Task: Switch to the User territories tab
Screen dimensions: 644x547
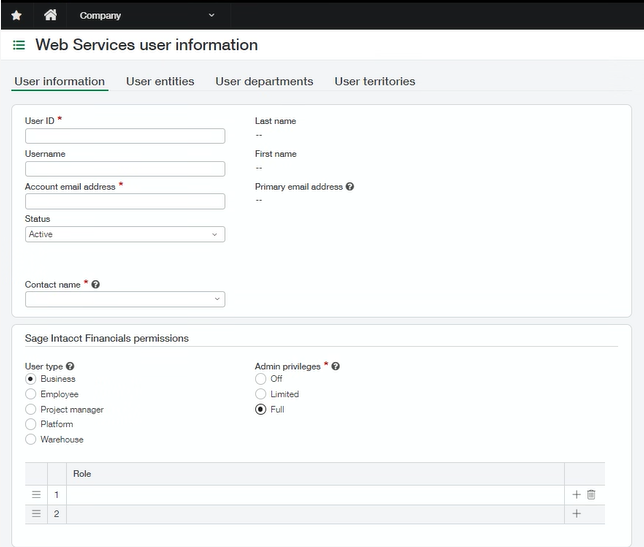Action: [x=375, y=81]
